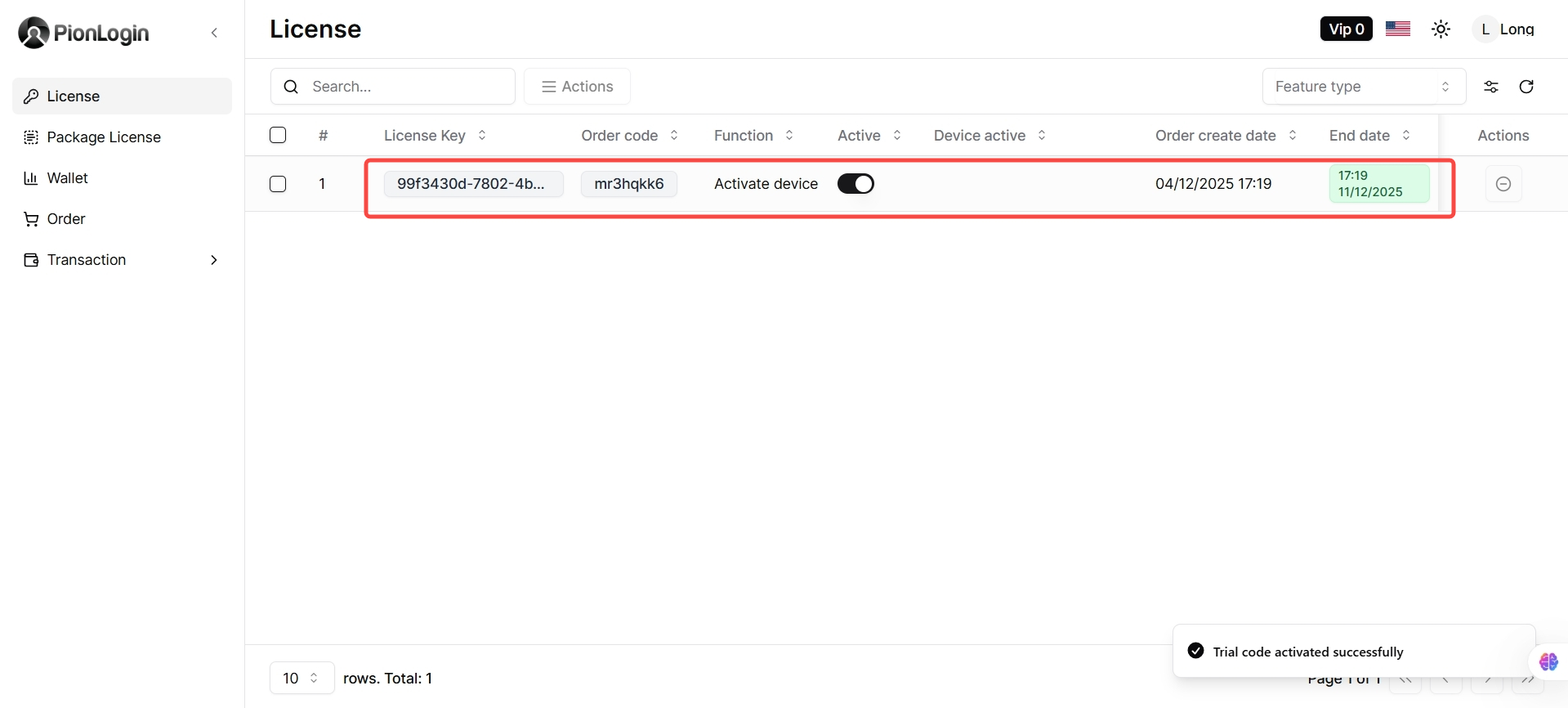Check the select-all header checkbox

tap(278, 135)
